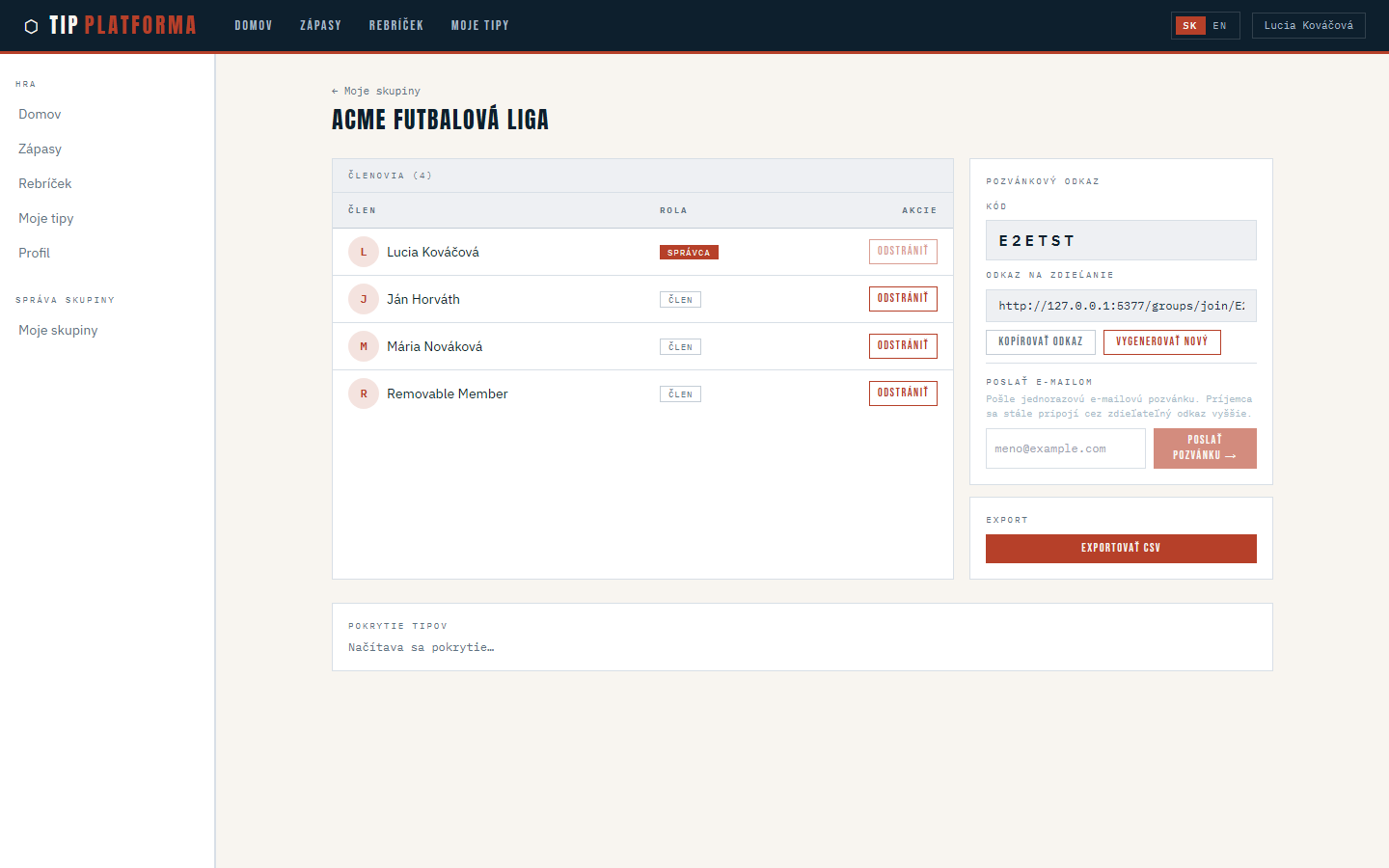Click the shareable link URL field
Viewport: 1389px width, 868px height.
click(x=1120, y=306)
